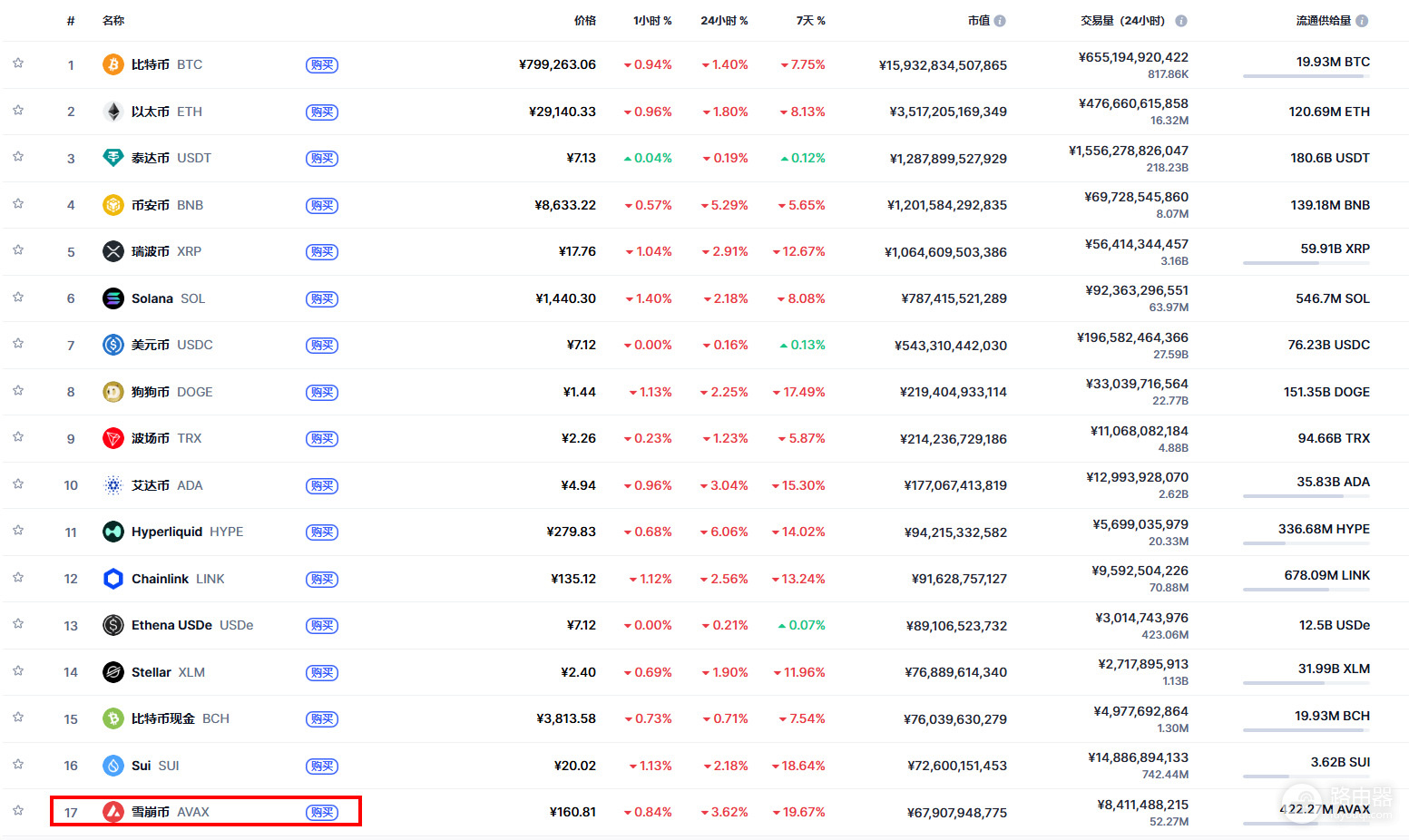Click the Avalanche AVAX logo

(113, 812)
